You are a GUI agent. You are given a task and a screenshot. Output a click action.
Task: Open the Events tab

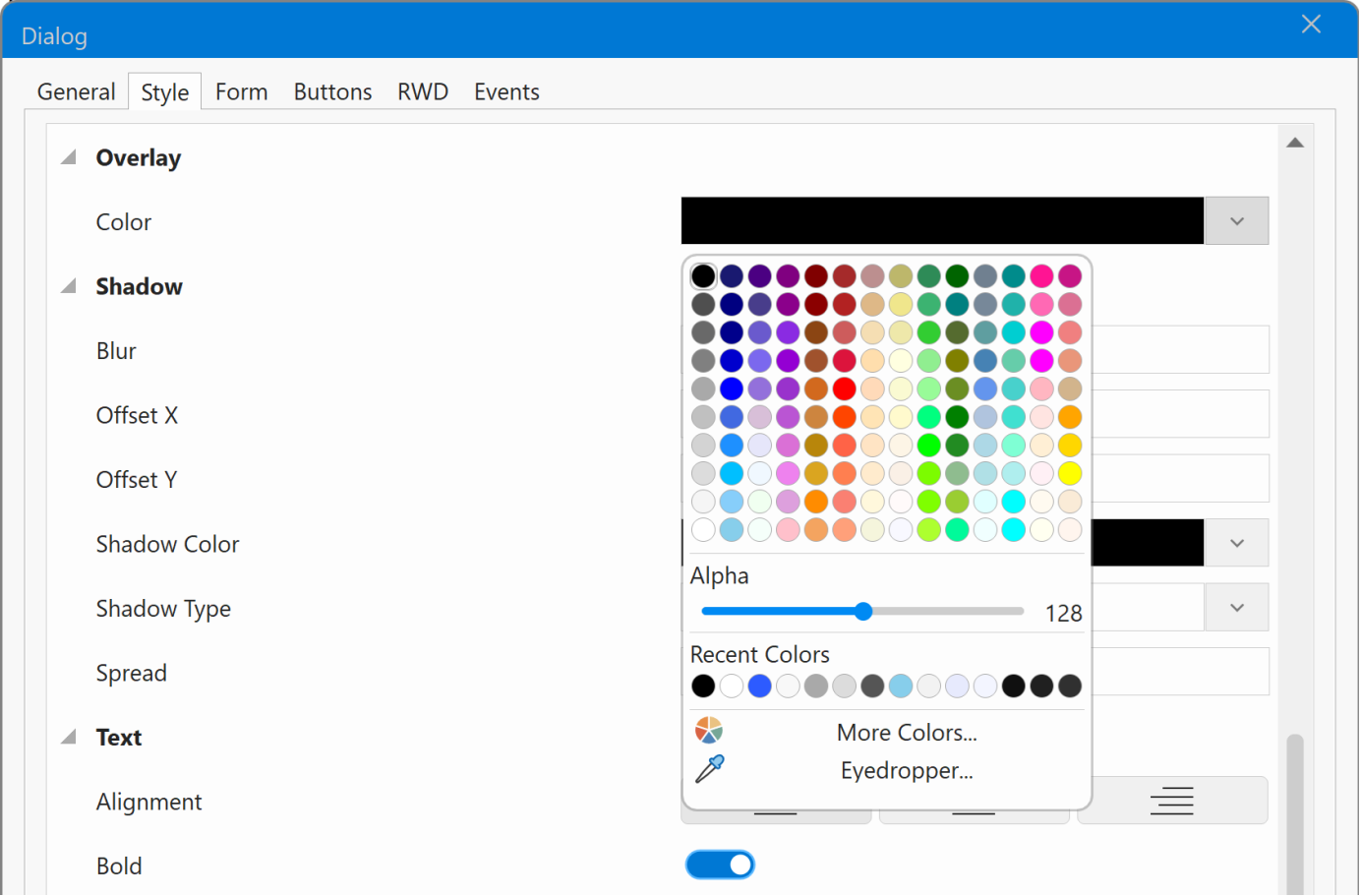pyautogui.click(x=506, y=91)
